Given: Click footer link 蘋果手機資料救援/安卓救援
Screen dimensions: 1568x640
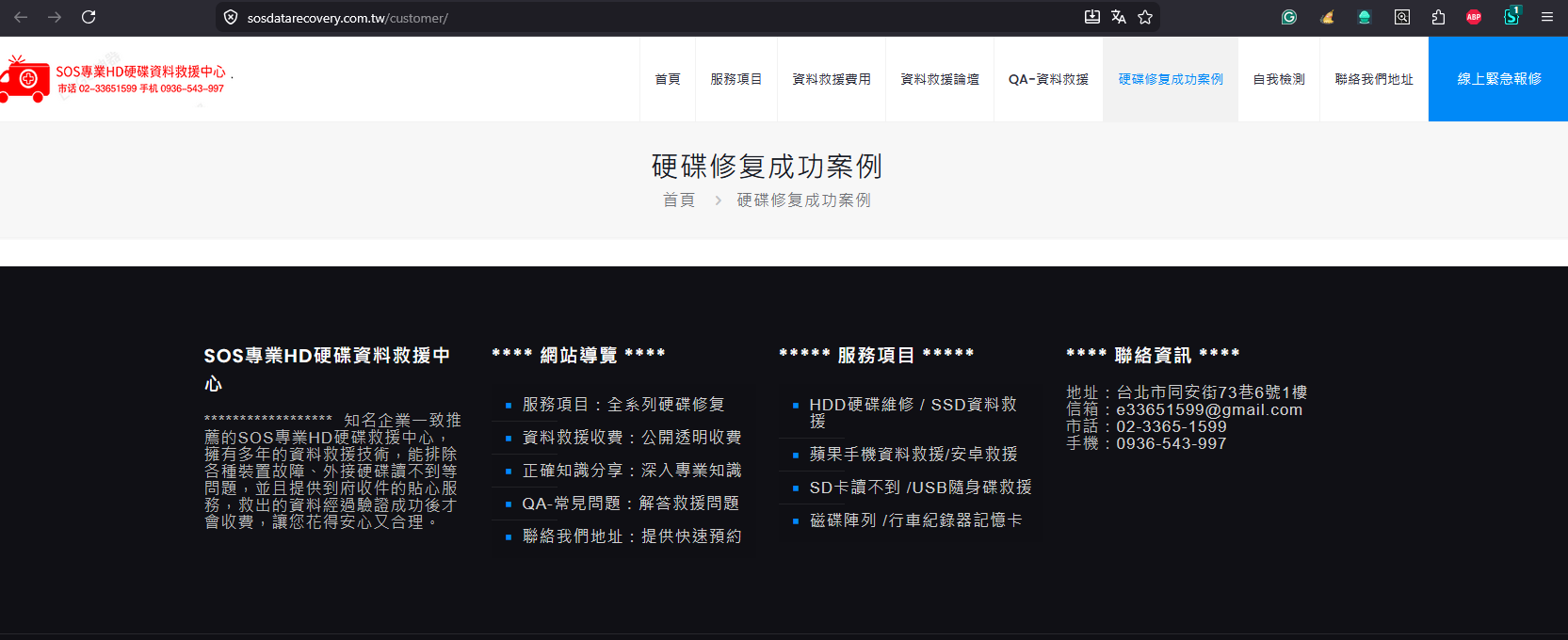Looking at the screenshot, I should (913, 455).
